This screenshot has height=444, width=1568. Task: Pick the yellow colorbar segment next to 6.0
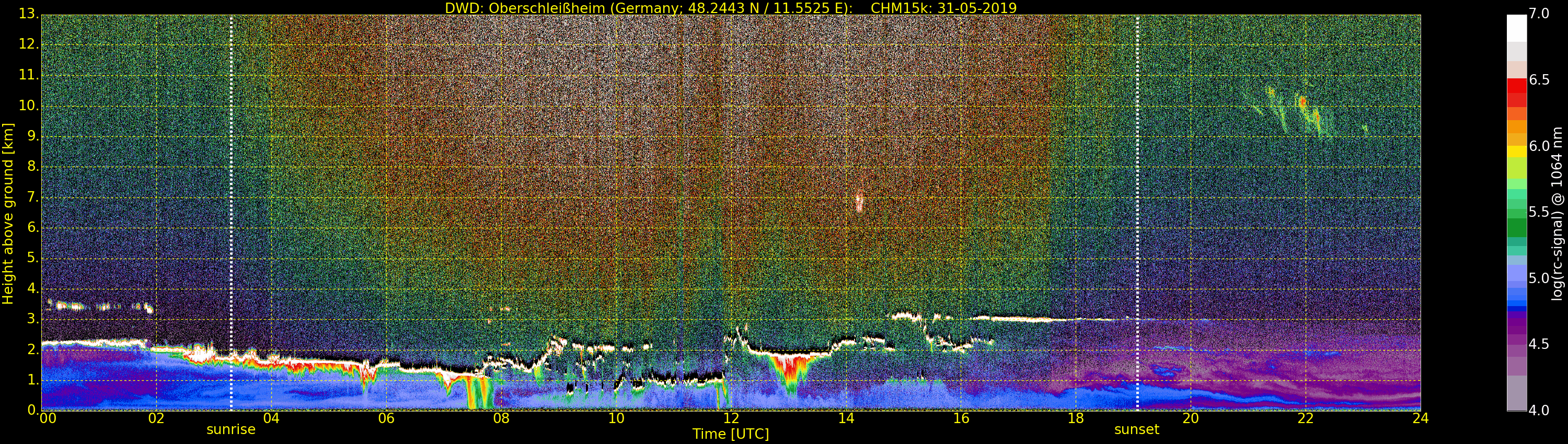pyautogui.click(x=1516, y=151)
